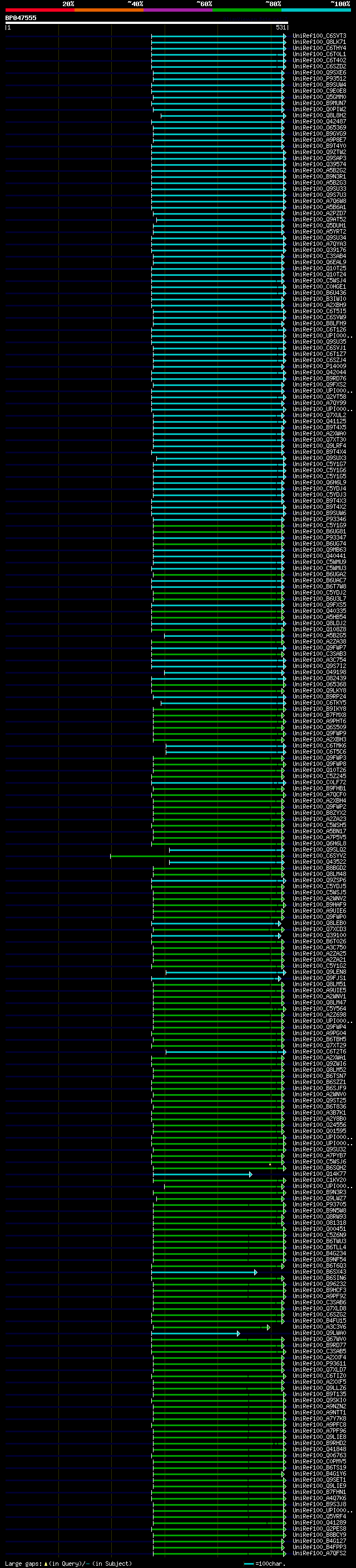Click label UniRef100_A7QFS2
The image size is (356, 1568).
click(x=319, y=1554)
